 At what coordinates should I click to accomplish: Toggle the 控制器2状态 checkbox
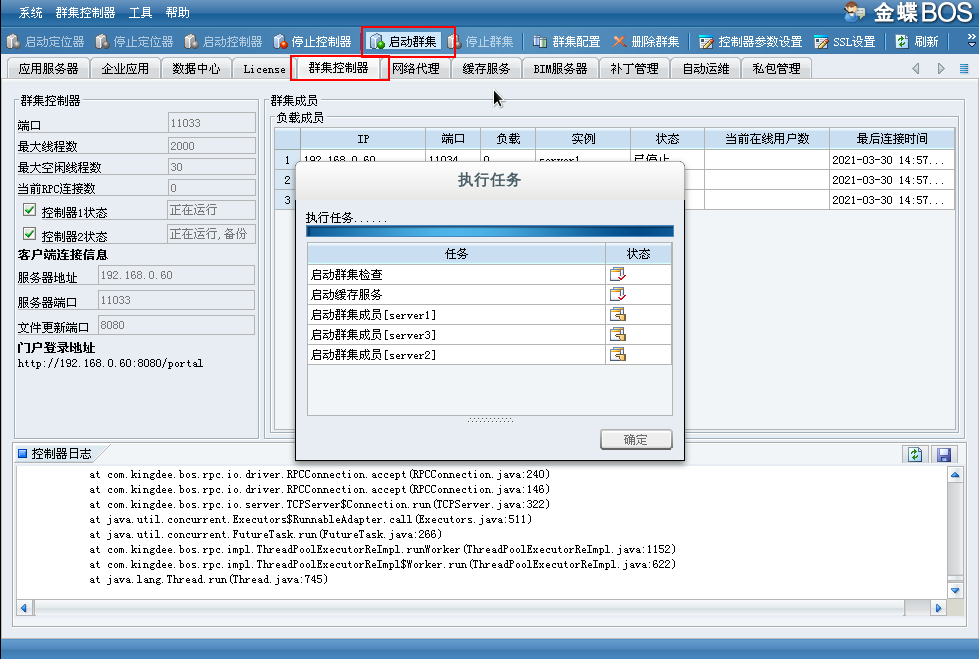[29, 234]
